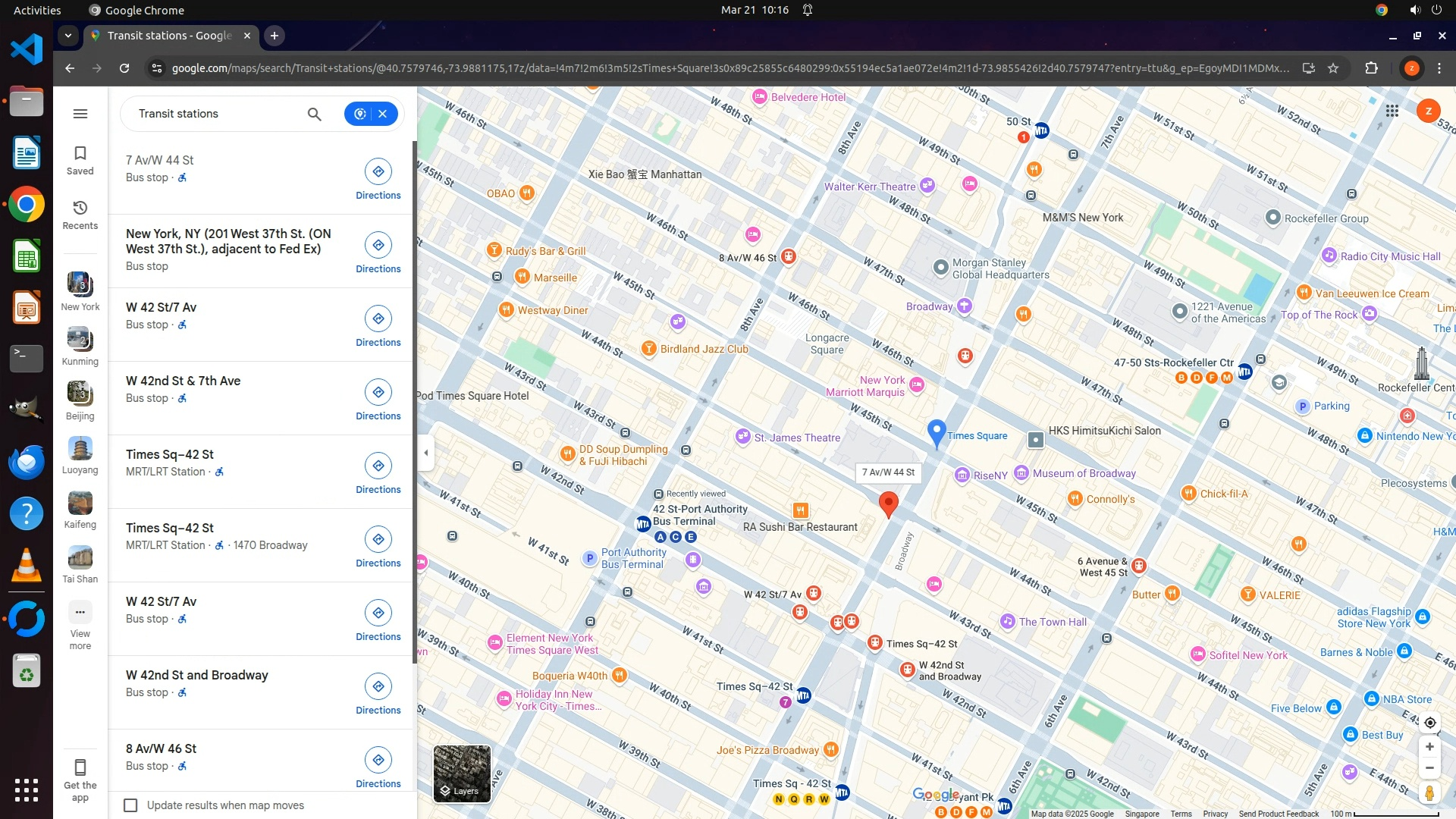Clear the Transit stations search

(x=383, y=114)
